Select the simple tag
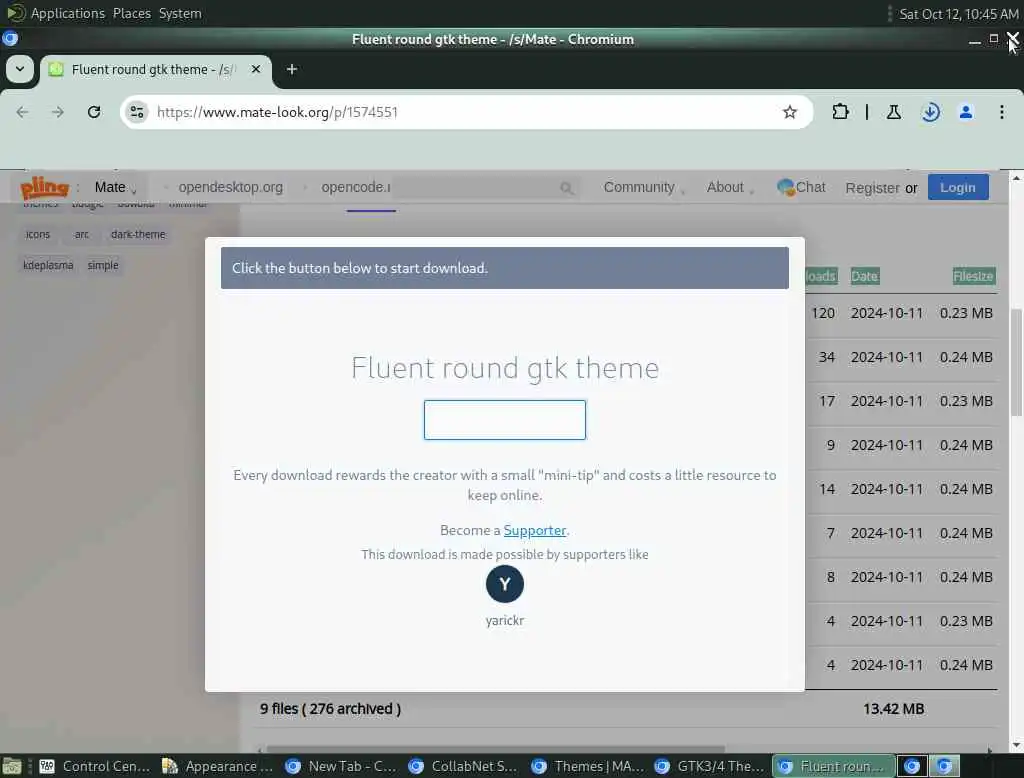Viewport: 1024px width, 778px height. point(103,265)
